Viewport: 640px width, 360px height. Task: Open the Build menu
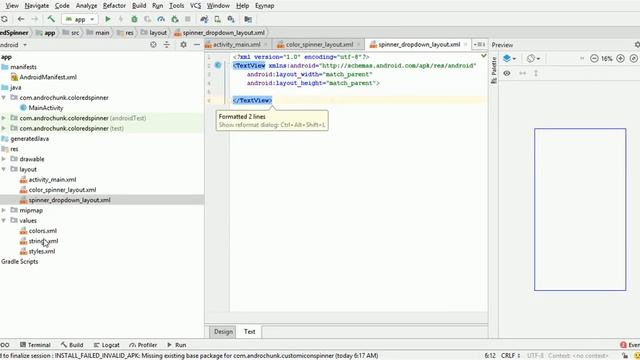pyautogui.click(x=139, y=6)
